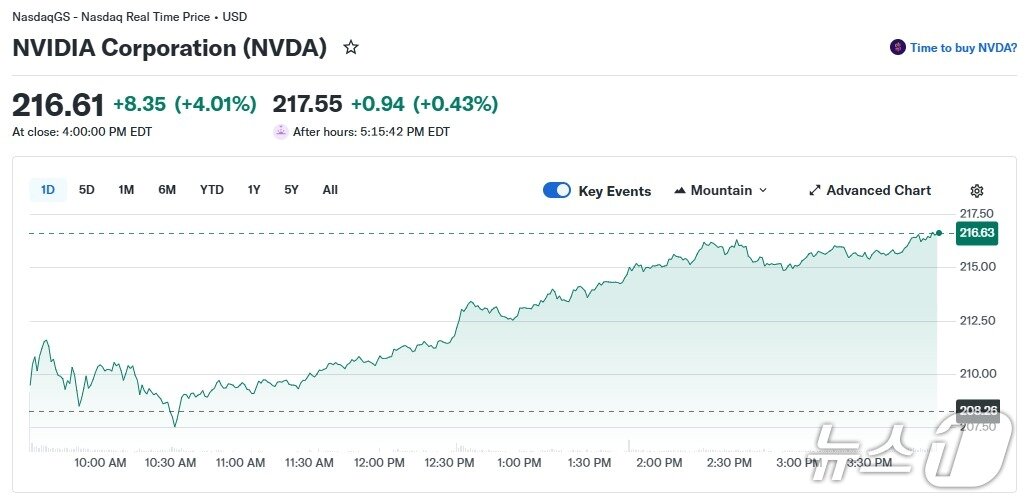Click the purple Time to buy icon
This screenshot has height=503, width=1028.
898,47
